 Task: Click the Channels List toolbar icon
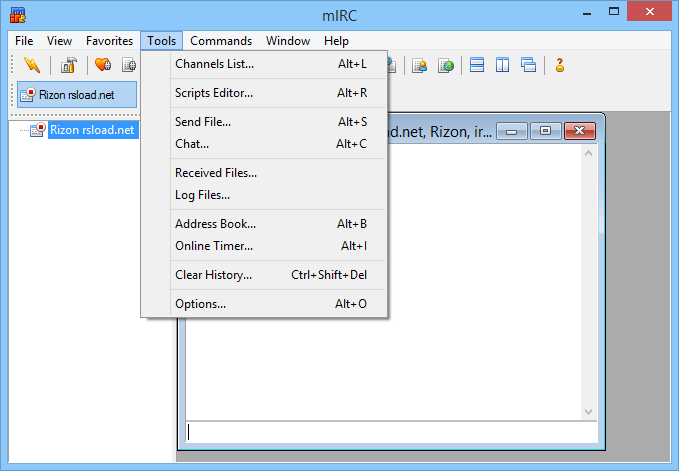(129, 65)
